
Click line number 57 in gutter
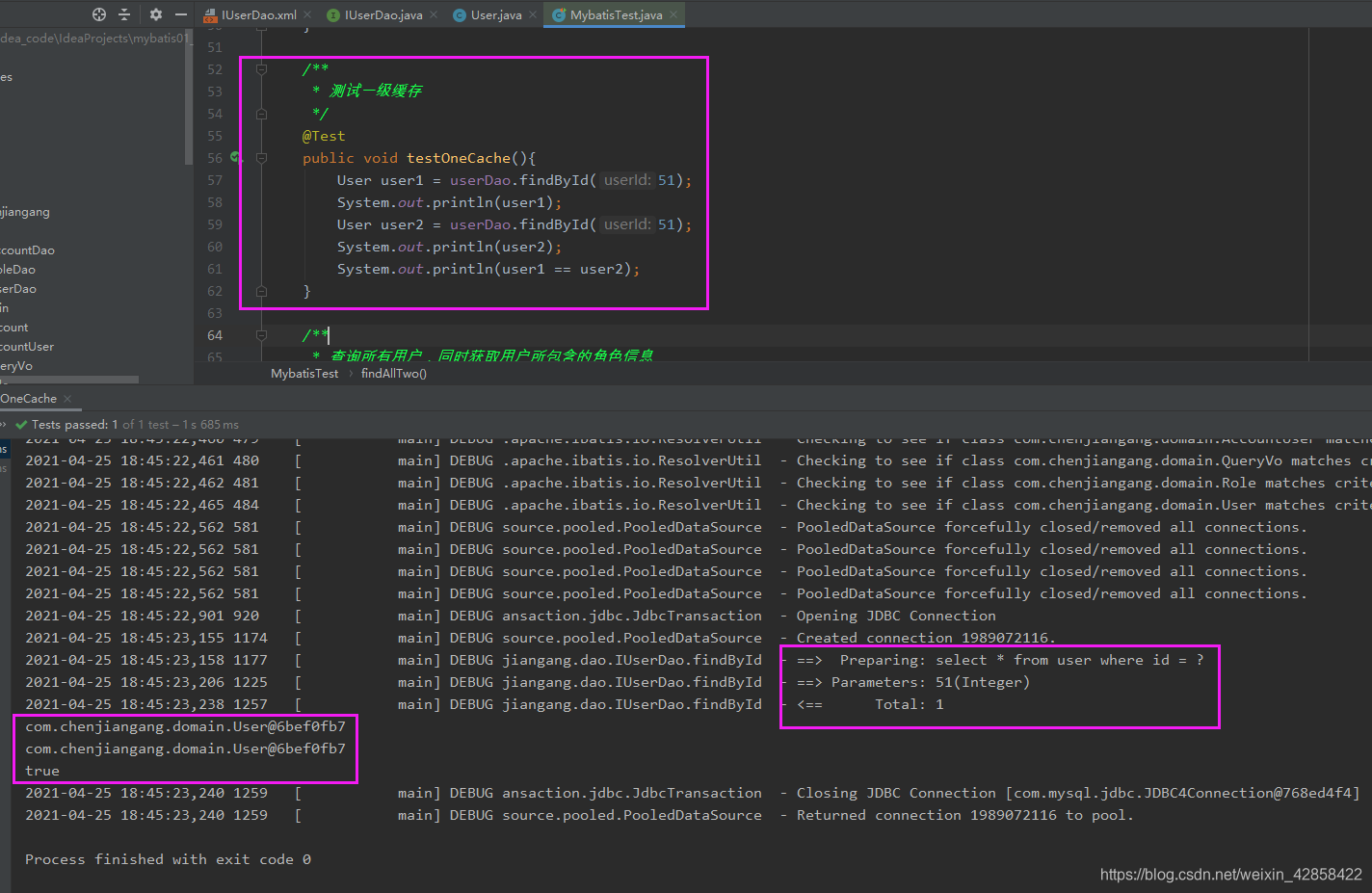coord(215,180)
